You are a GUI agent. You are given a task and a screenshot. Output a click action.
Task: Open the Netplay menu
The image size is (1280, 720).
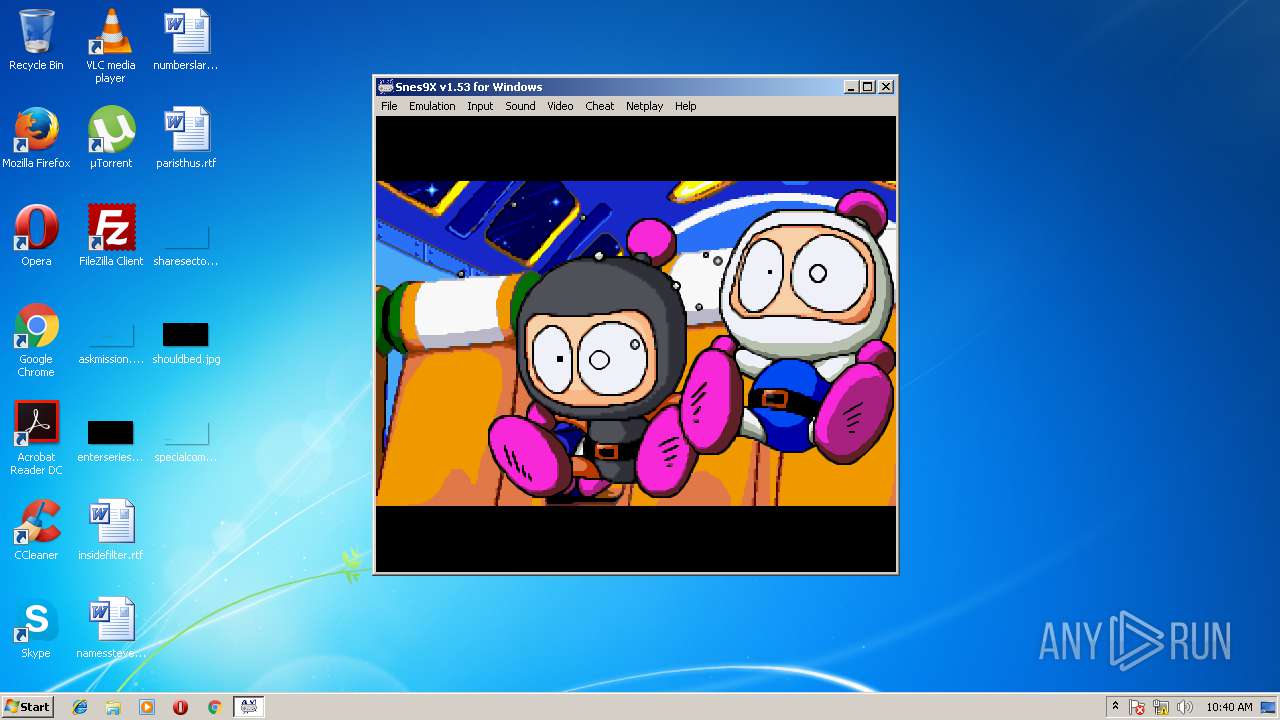[x=644, y=106]
